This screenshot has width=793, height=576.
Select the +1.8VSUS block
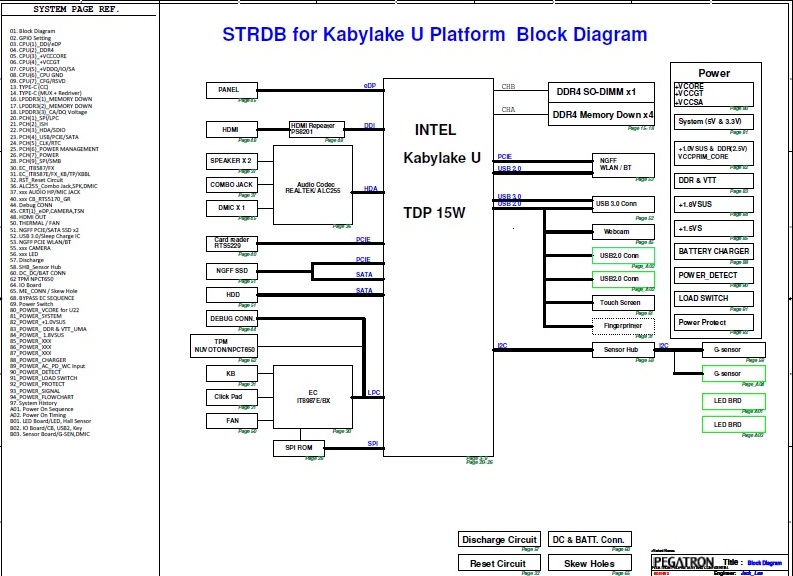714,204
